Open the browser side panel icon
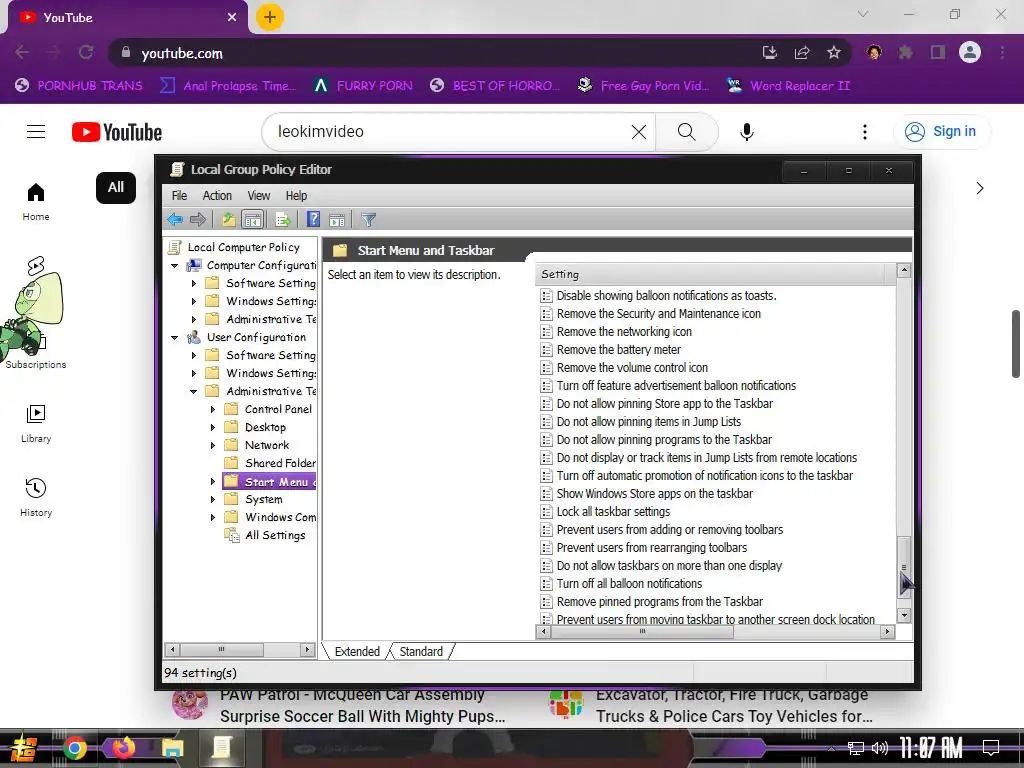Image resolution: width=1024 pixels, height=768 pixels. [938, 52]
